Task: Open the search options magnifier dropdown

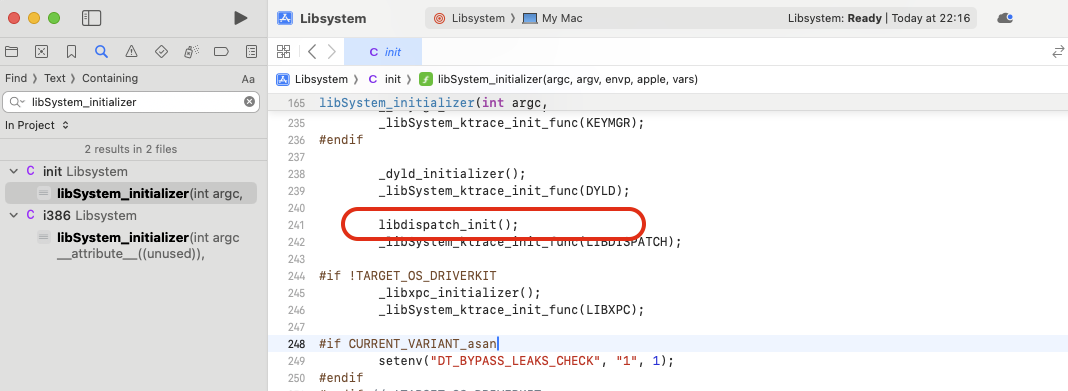Action: point(18,102)
